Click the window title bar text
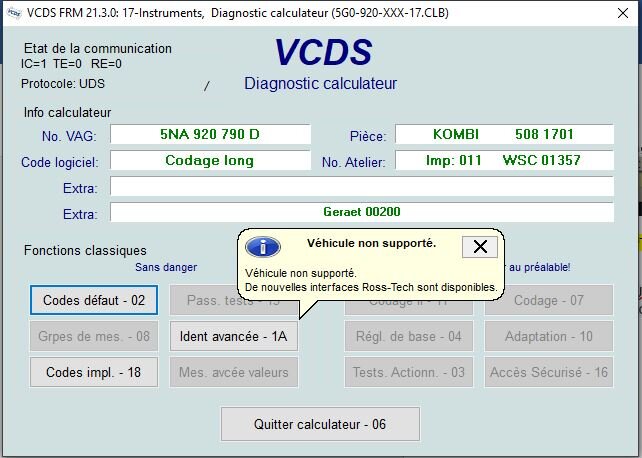 pyautogui.click(x=237, y=13)
